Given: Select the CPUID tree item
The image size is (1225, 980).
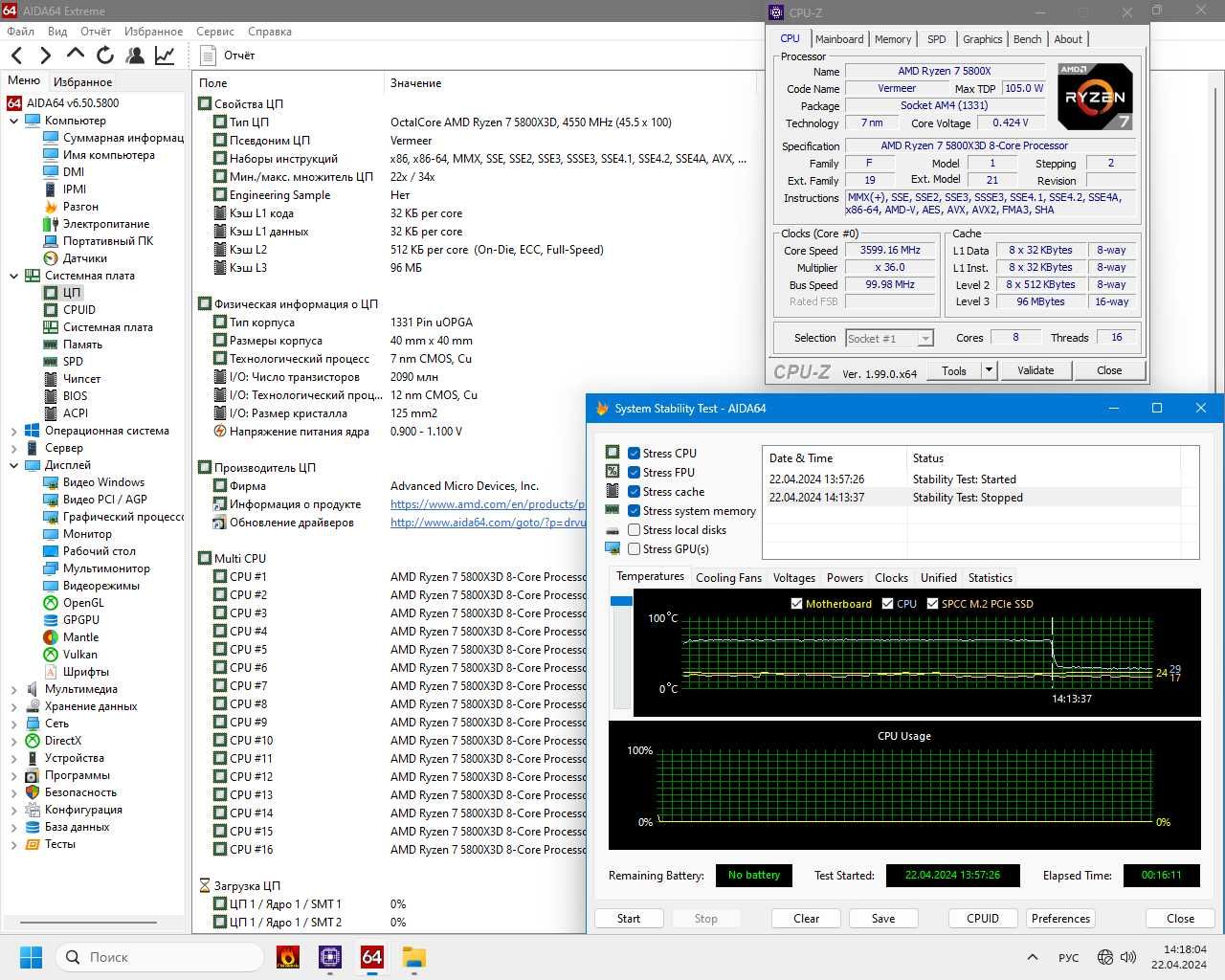Looking at the screenshot, I should click(79, 310).
